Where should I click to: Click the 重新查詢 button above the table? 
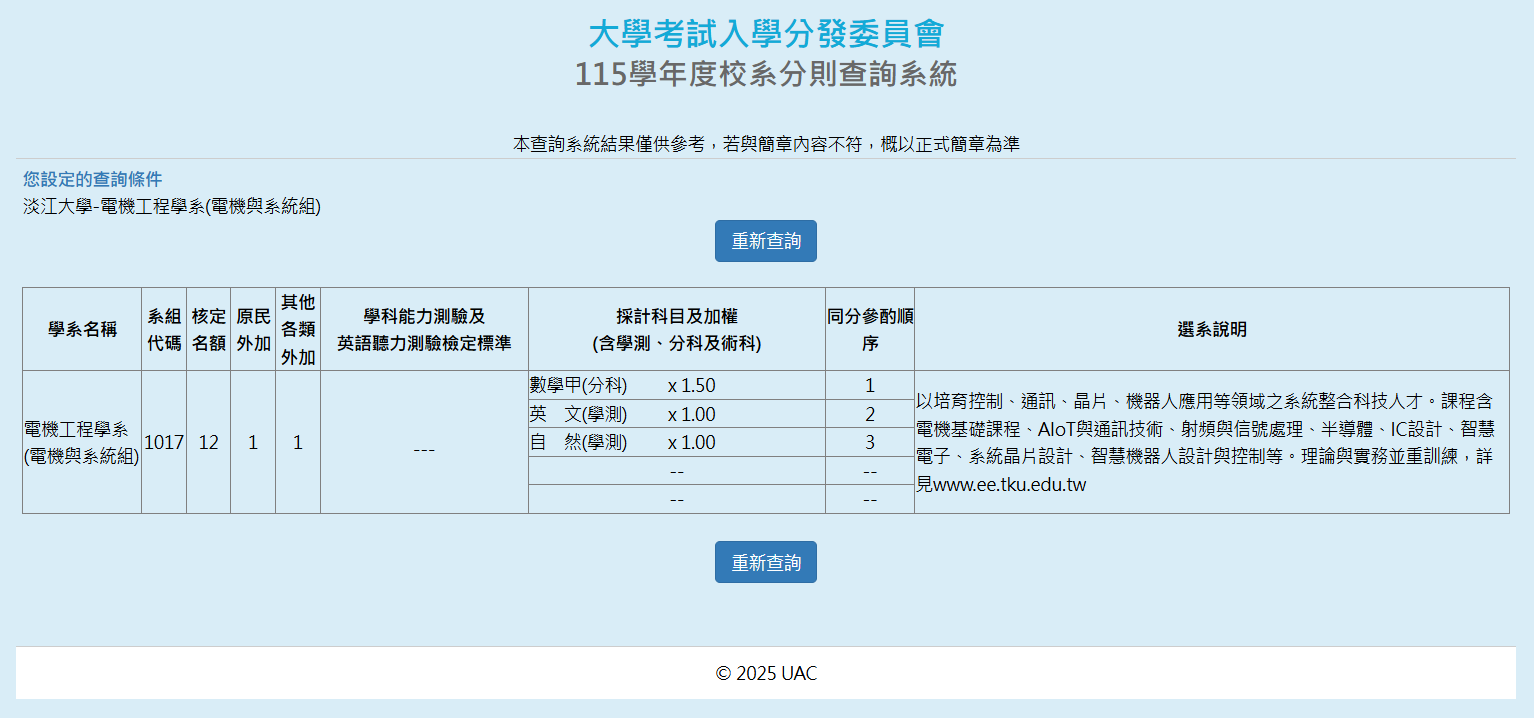pos(765,241)
